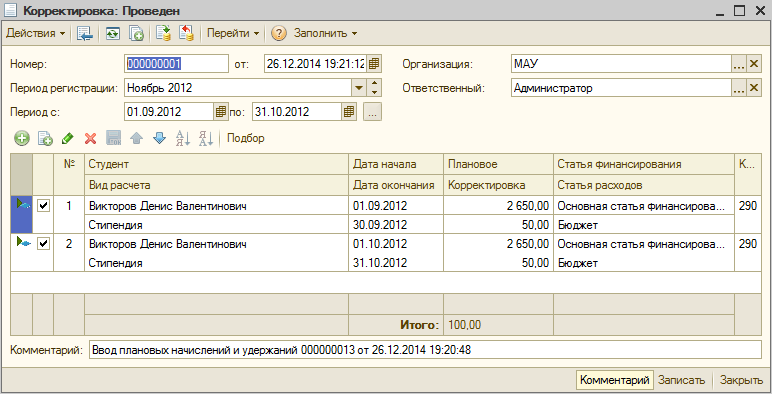The height and width of the screenshot is (394, 772).
Task: Open the Заполнить dropdown menu
Action: pyautogui.click(x=325, y=33)
